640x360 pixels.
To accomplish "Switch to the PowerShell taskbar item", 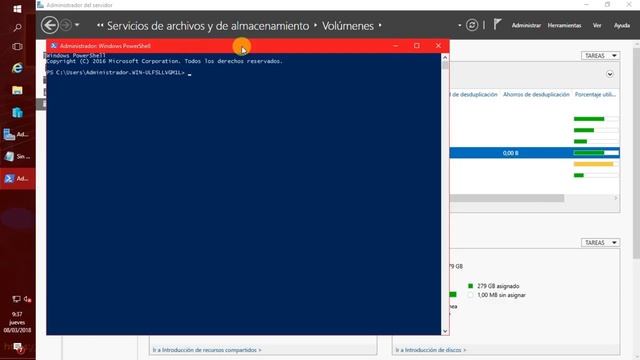I will 17,178.
